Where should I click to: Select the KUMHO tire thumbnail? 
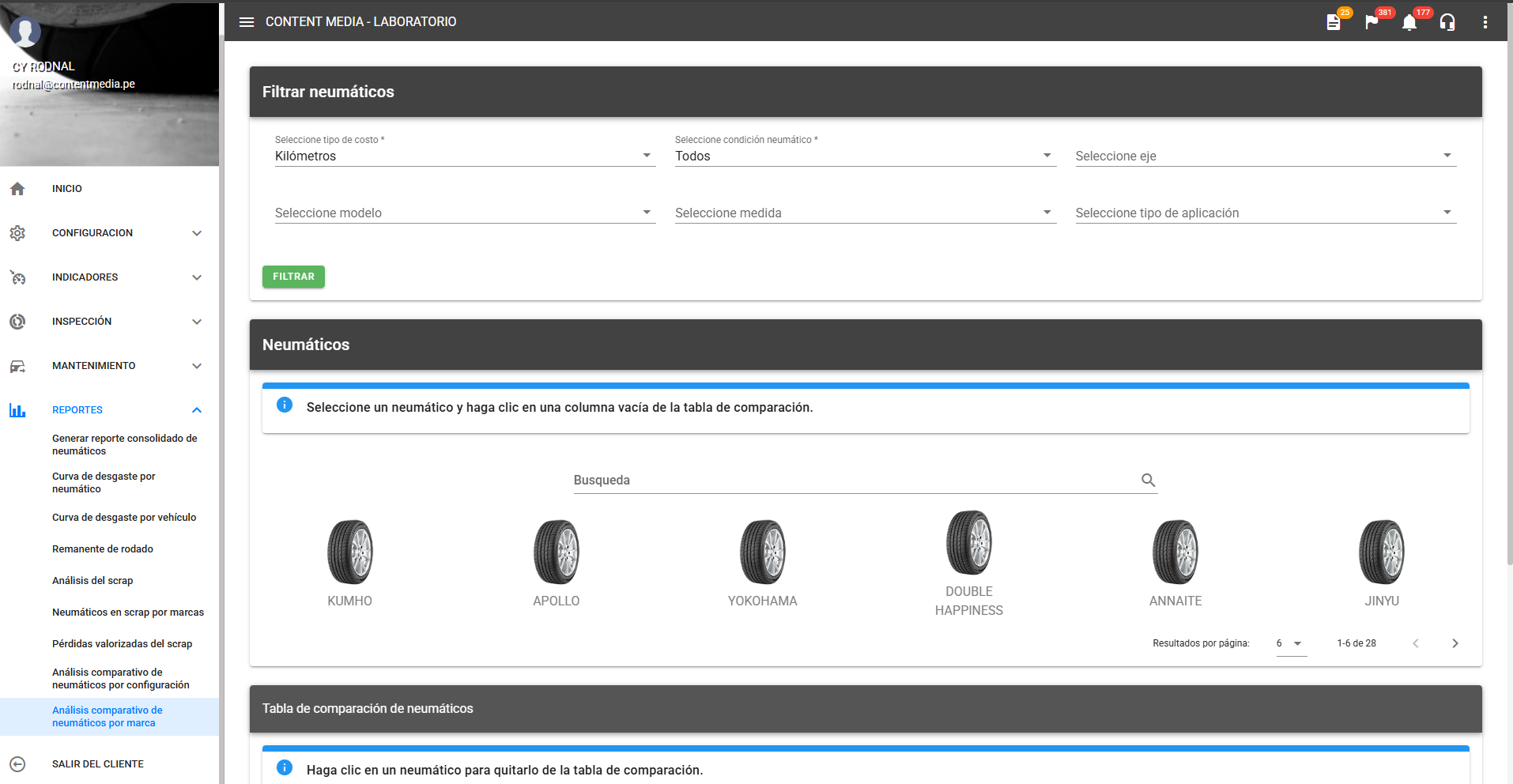pyautogui.click(x=349, y=552)
